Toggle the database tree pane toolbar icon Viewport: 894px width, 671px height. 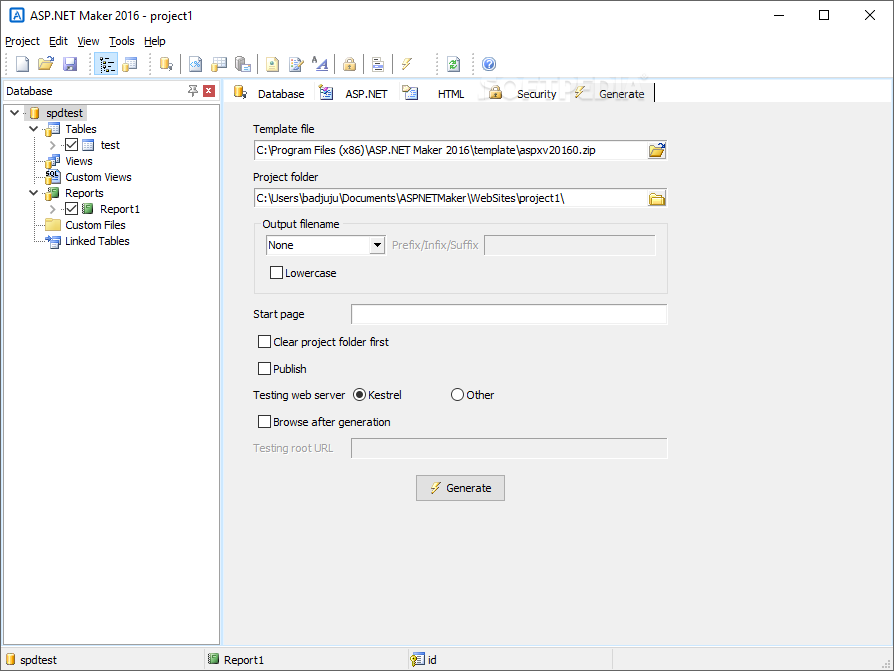(107, 64)
